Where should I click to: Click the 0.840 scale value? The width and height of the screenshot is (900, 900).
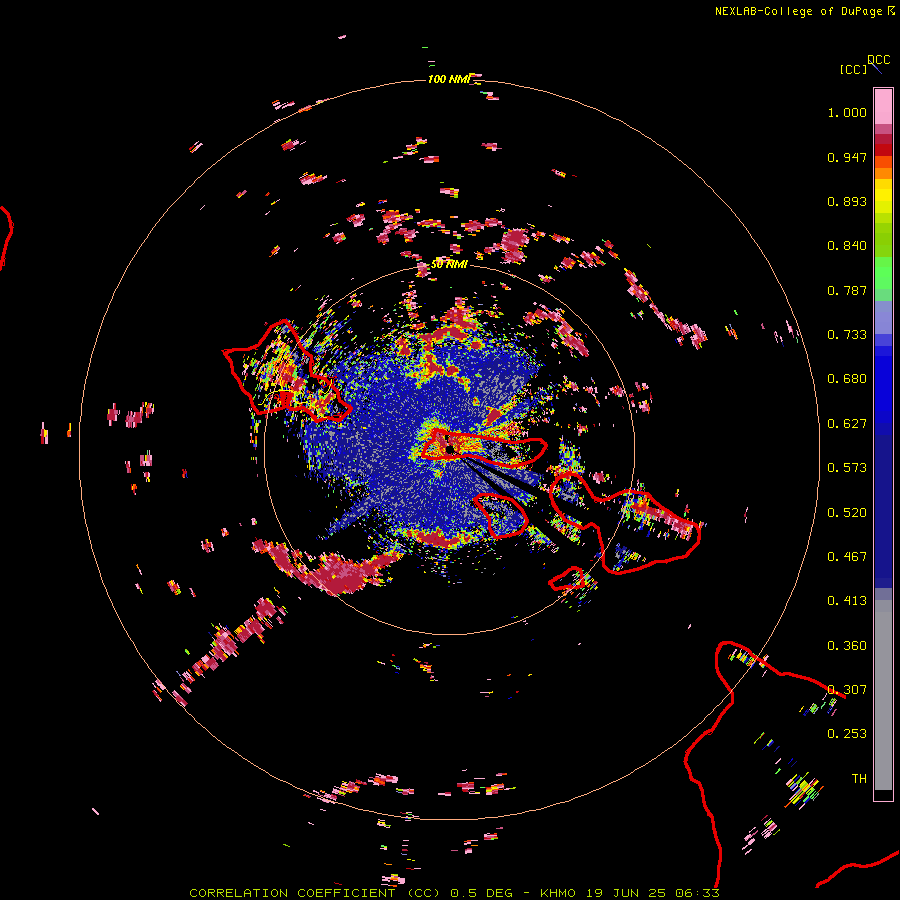tap(847, 246)
